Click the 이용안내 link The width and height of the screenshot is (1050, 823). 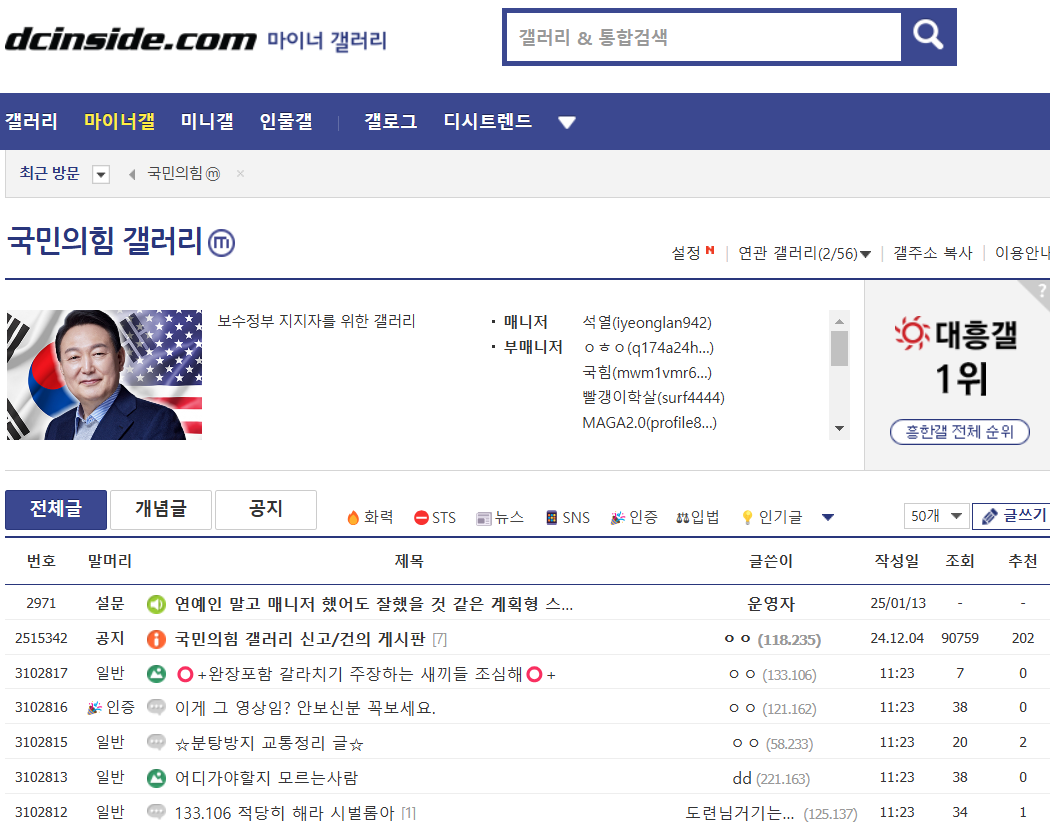click(x=1022, y=253)
